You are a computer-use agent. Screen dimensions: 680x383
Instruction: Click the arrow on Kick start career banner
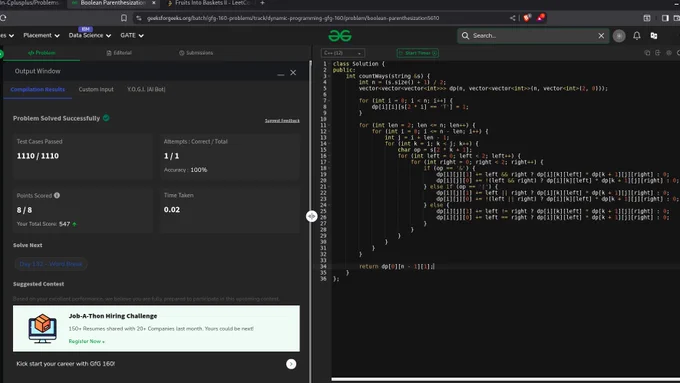pos(291,364)
